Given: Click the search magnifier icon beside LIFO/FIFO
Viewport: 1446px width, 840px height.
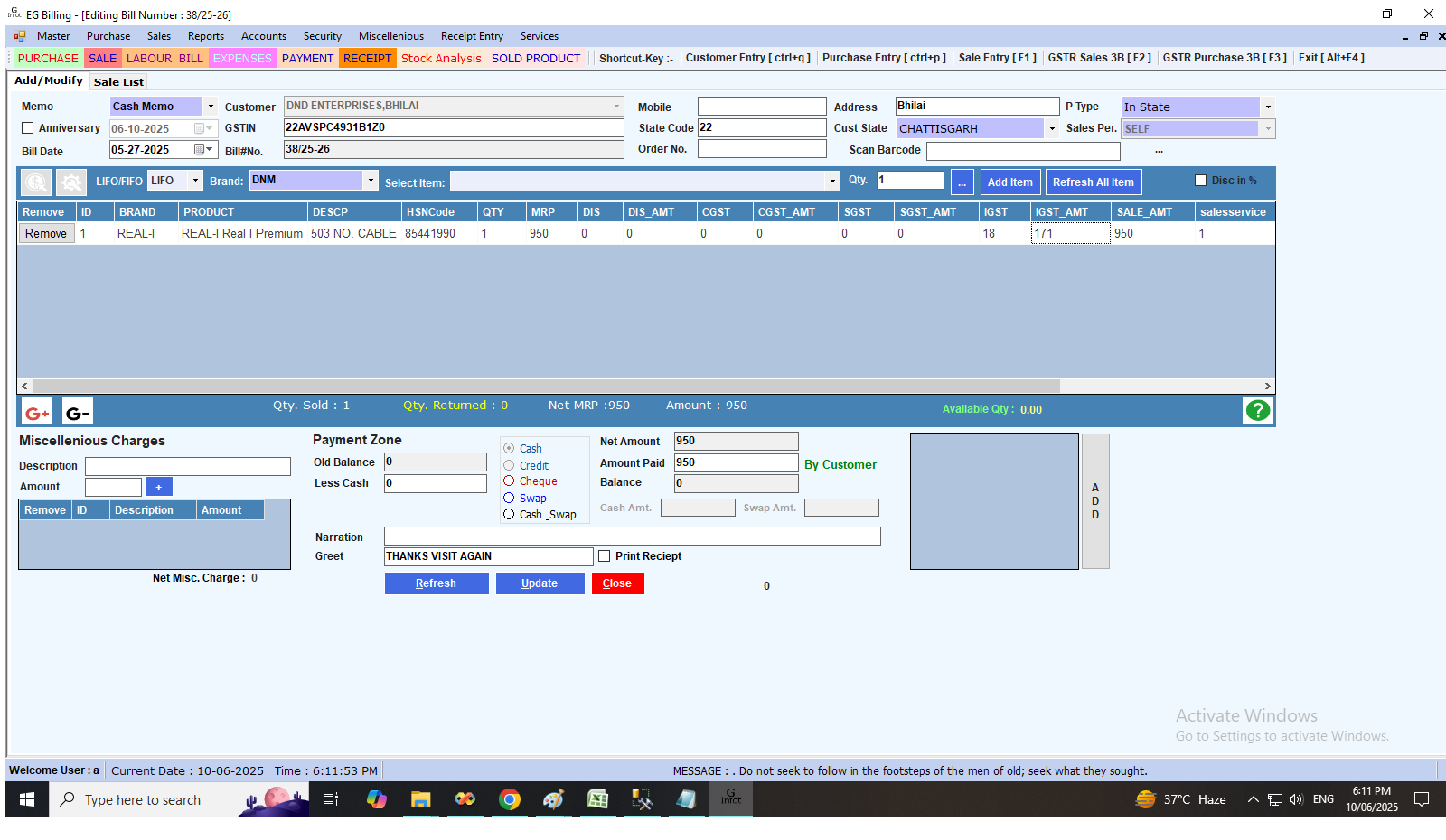Looking at the screenshot, I should pyautogui.click(x=36, y=182).
